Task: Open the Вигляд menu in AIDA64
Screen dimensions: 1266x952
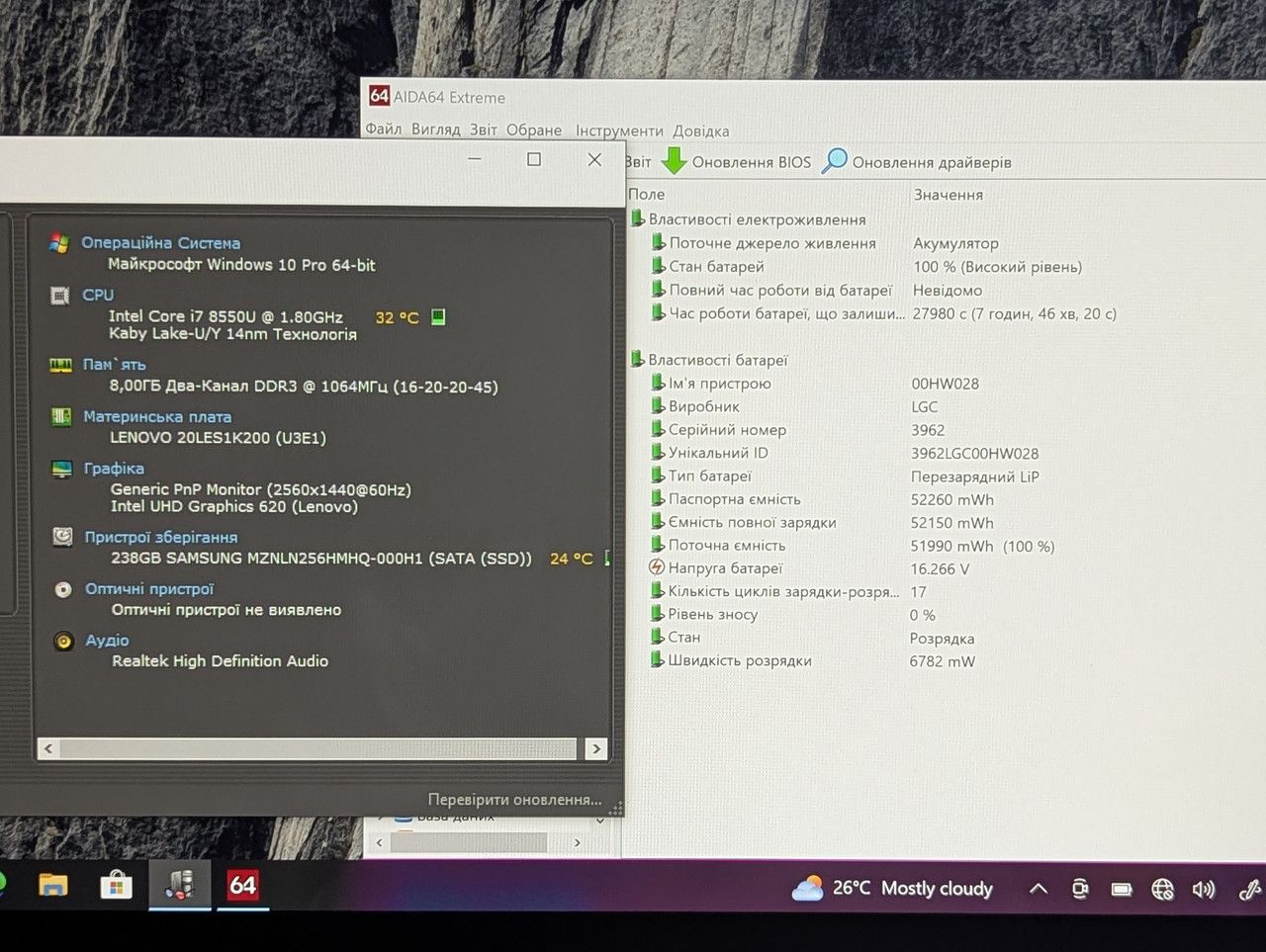Action: (x=436, y=130)
